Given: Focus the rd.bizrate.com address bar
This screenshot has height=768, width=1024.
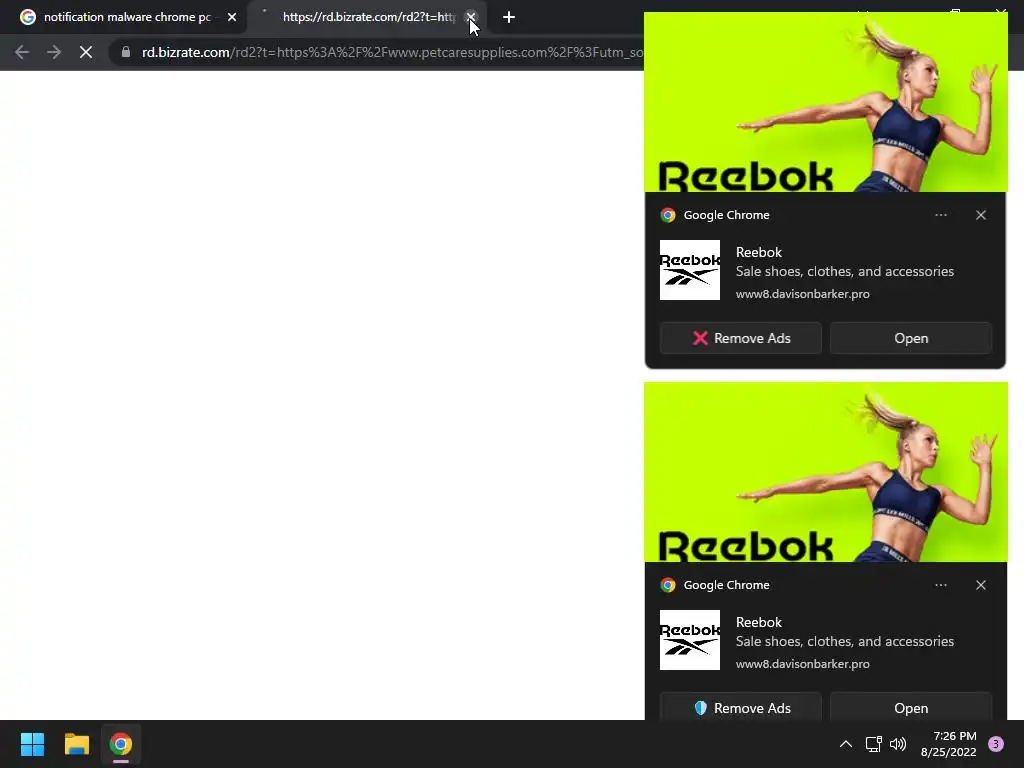Looking at the screenshot, I should (392, 52).
